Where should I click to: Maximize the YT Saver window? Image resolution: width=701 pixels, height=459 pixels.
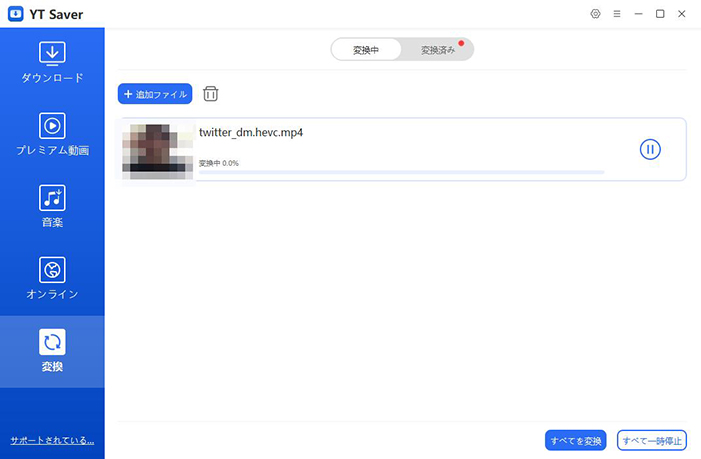click(x=660, y=14)
